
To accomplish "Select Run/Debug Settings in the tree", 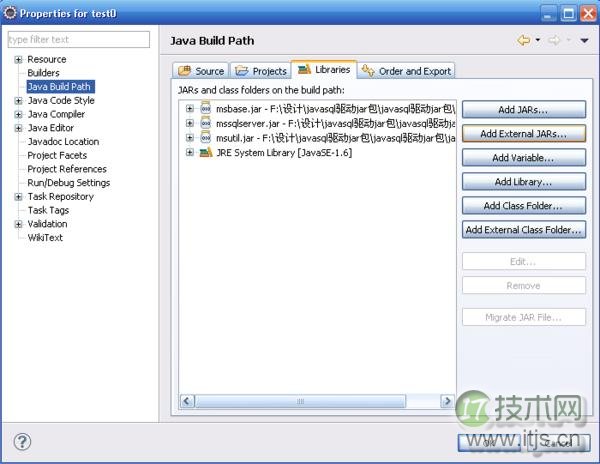I will click(x=68, y=183).
